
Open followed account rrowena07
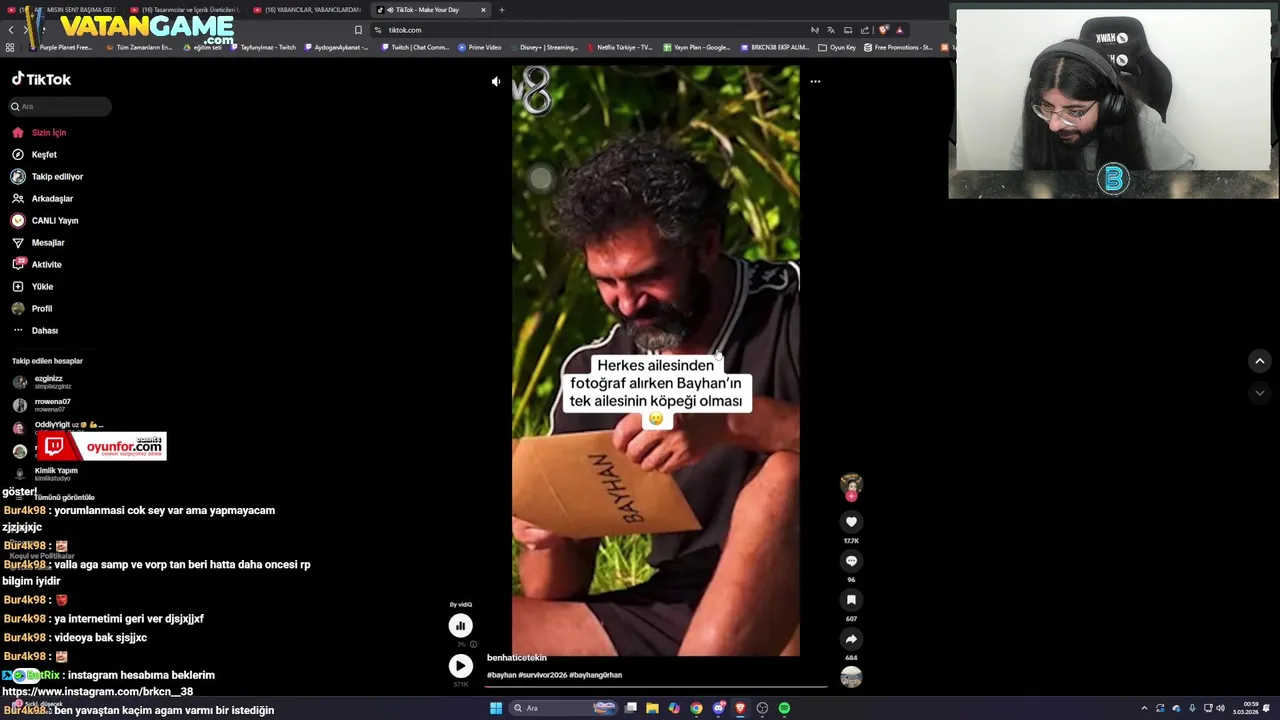[42, 405]
